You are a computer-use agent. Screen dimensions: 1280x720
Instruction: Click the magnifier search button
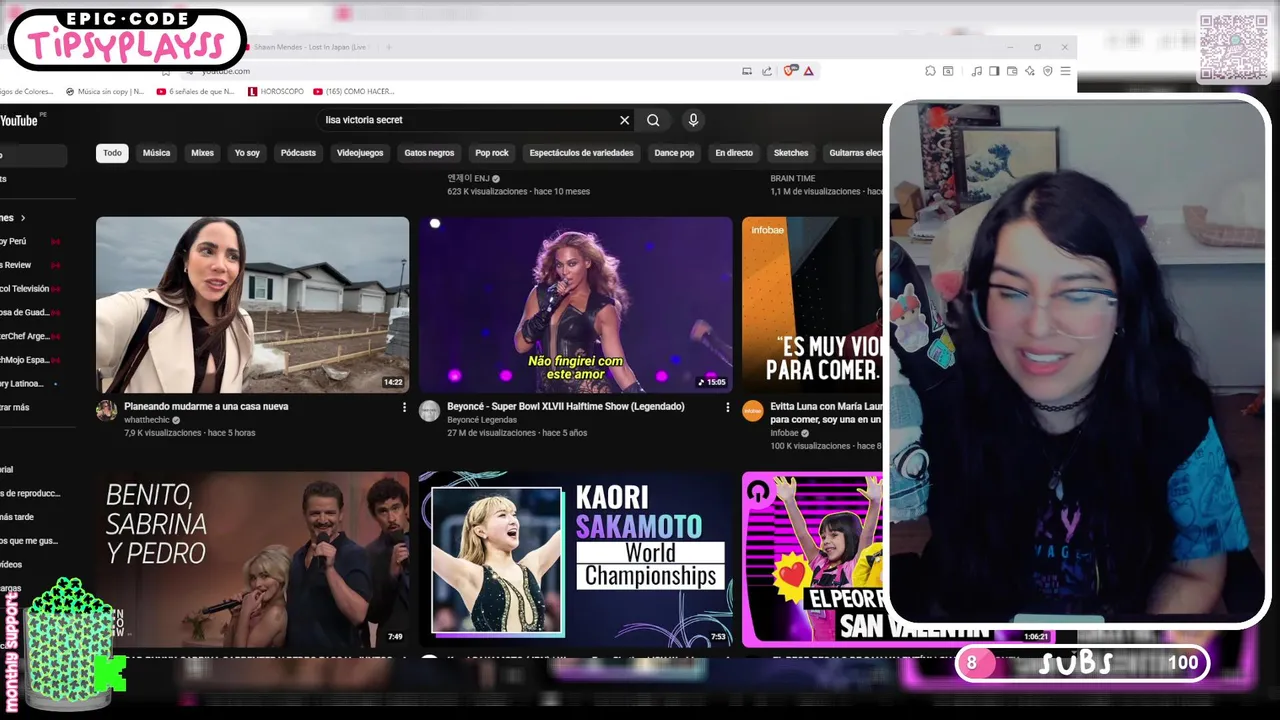(x=653, y=120)
